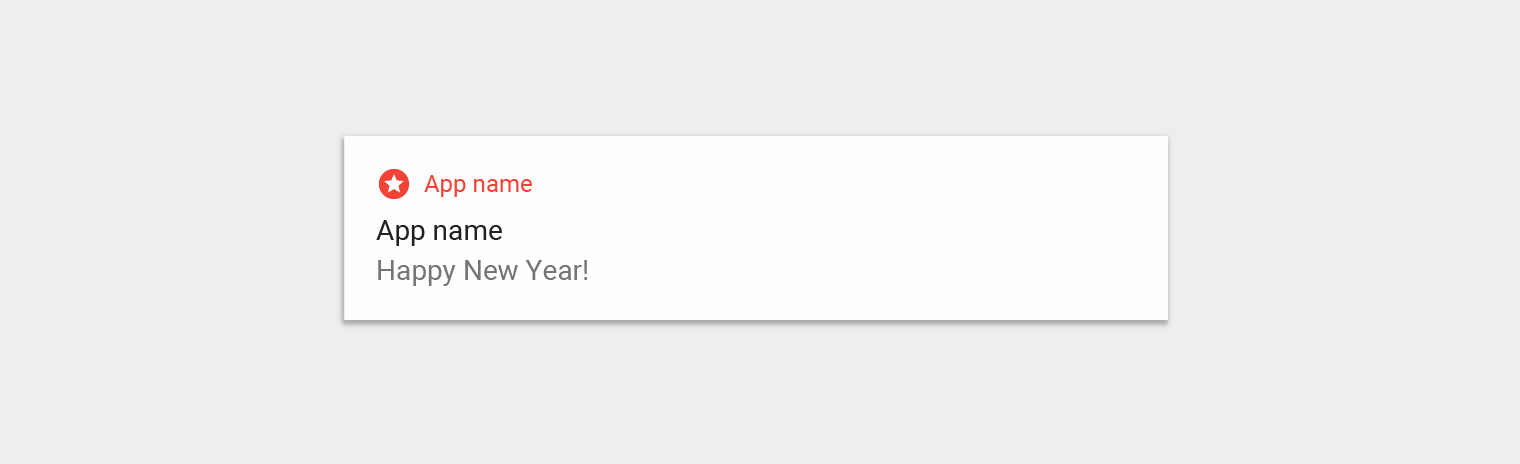Click the red star app icon
The image size is (1520, 464).
394,184
